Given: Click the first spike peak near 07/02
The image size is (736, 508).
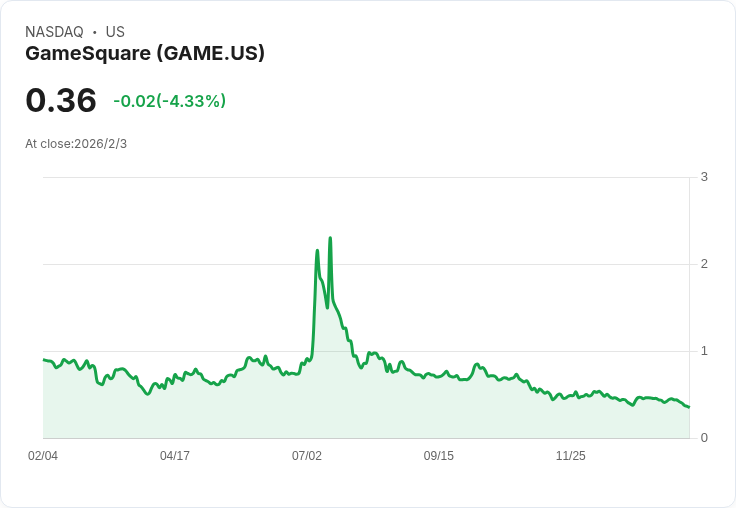Looking at the screenshot, I should pyautogui.click(x=317, y=251).
